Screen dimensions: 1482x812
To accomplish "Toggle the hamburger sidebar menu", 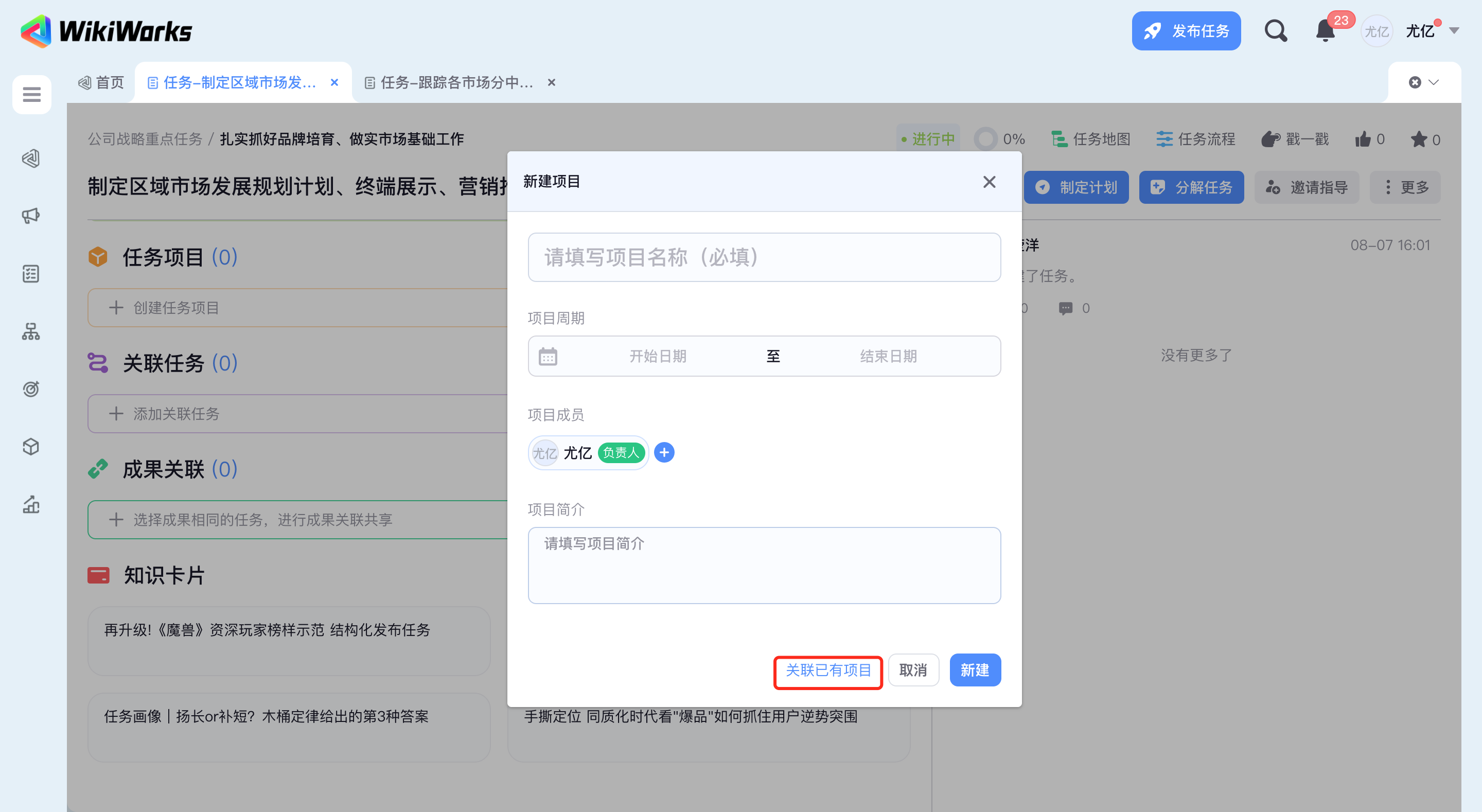I will pyautogui.click(x=31, y=94).
